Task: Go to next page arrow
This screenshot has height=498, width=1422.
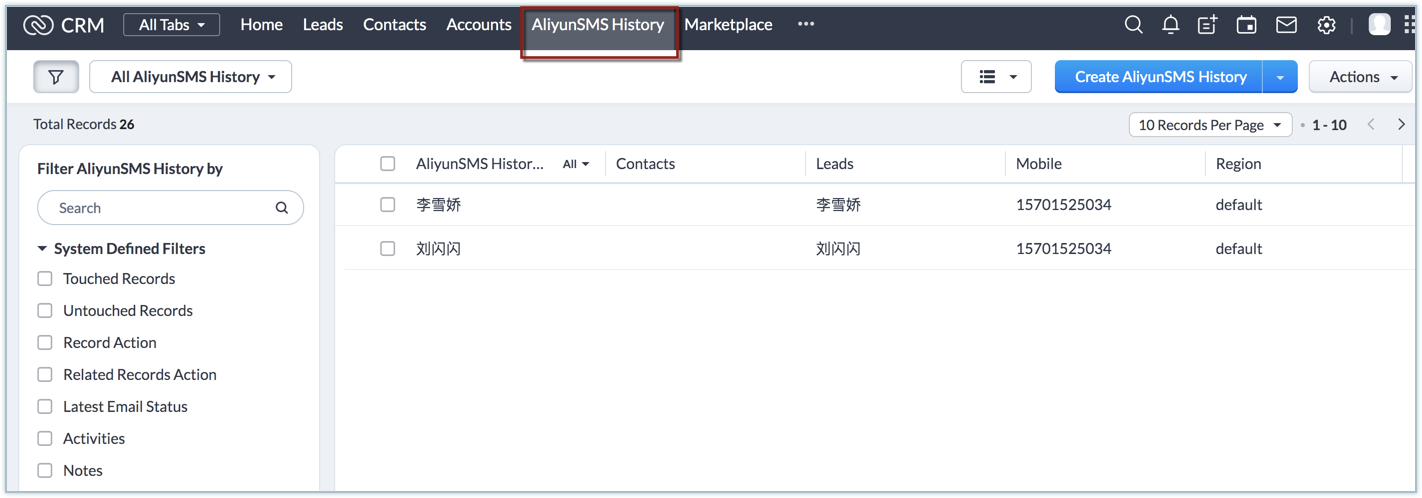Action: coord(1401,125)
